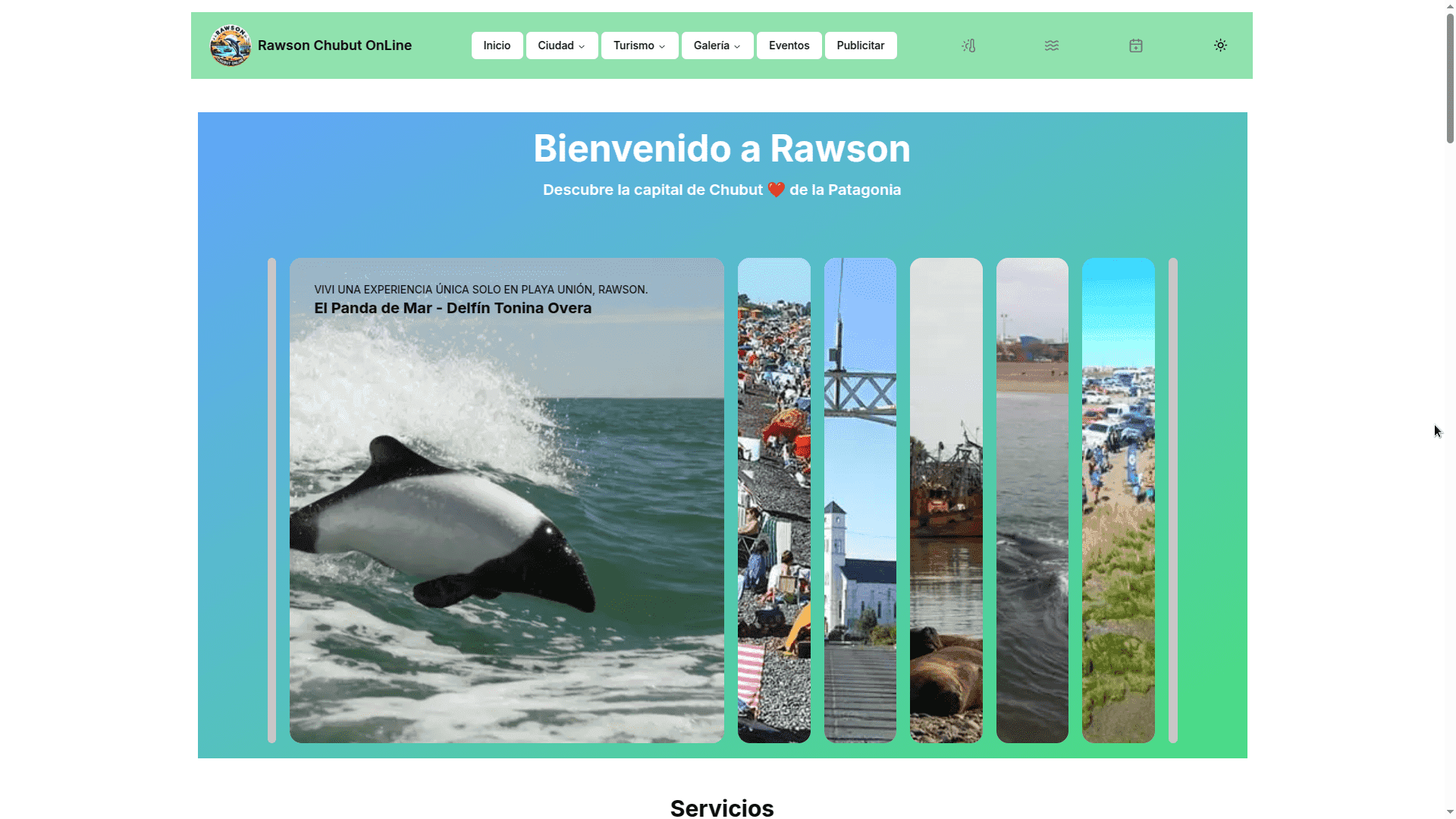Click the gallery's right gray bar
This screenshot has height=819, width=1456.
(1173, 500)
